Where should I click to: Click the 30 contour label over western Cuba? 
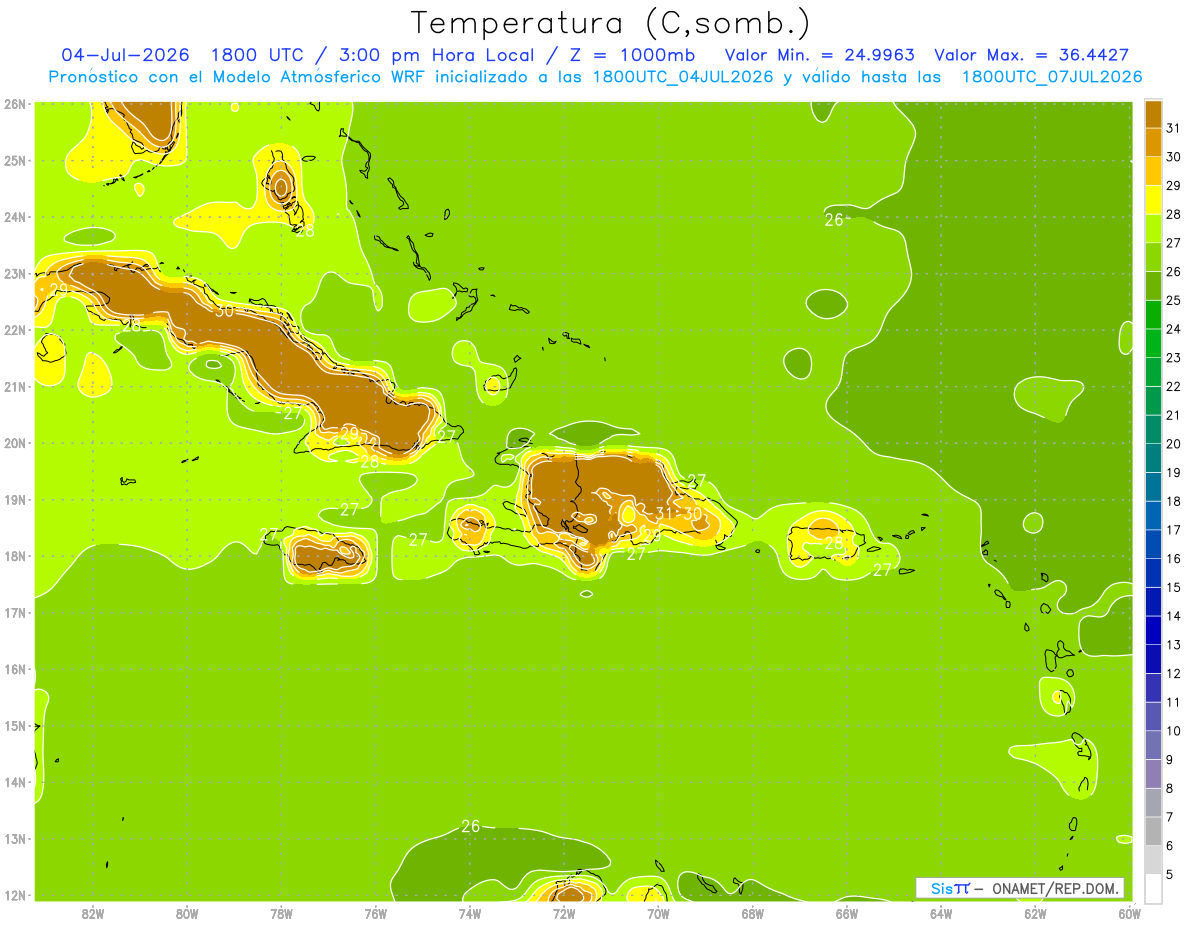click(x=224, y=310)
